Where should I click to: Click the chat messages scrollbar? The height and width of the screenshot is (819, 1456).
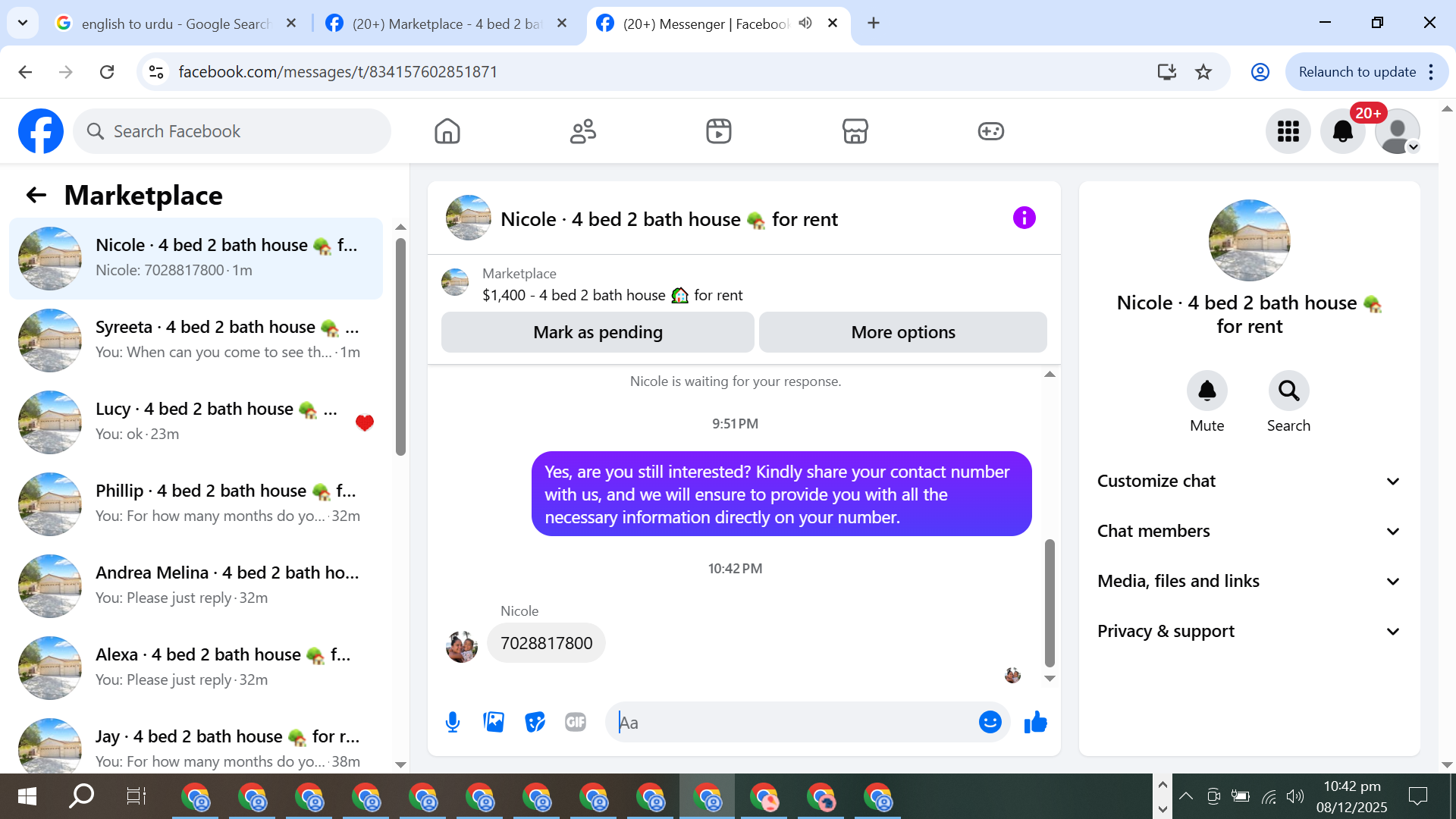(x=1050, y=603)
